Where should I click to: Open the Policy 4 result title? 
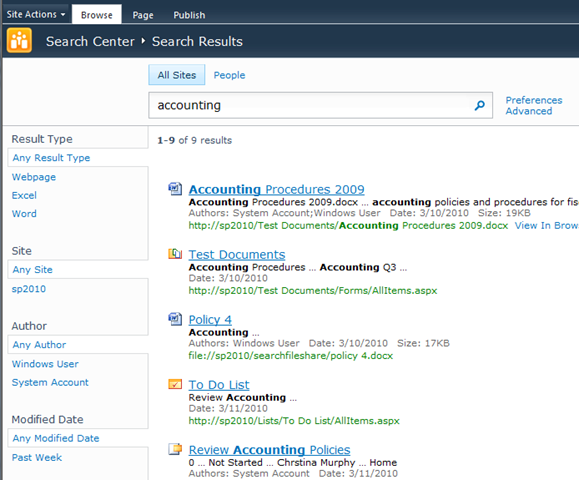[210, 319]
